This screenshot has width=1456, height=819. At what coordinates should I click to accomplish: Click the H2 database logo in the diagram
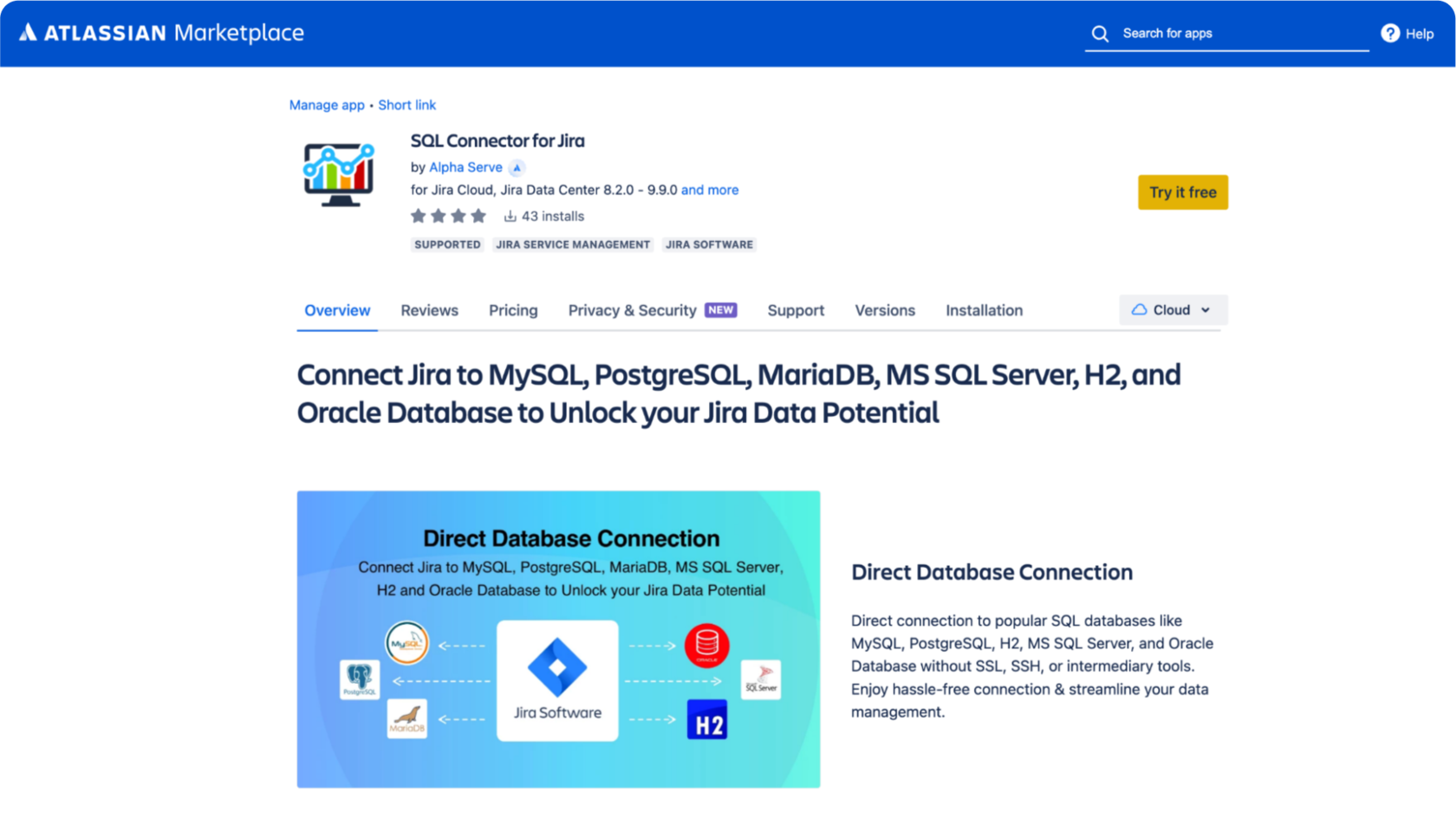pos(707,719)
